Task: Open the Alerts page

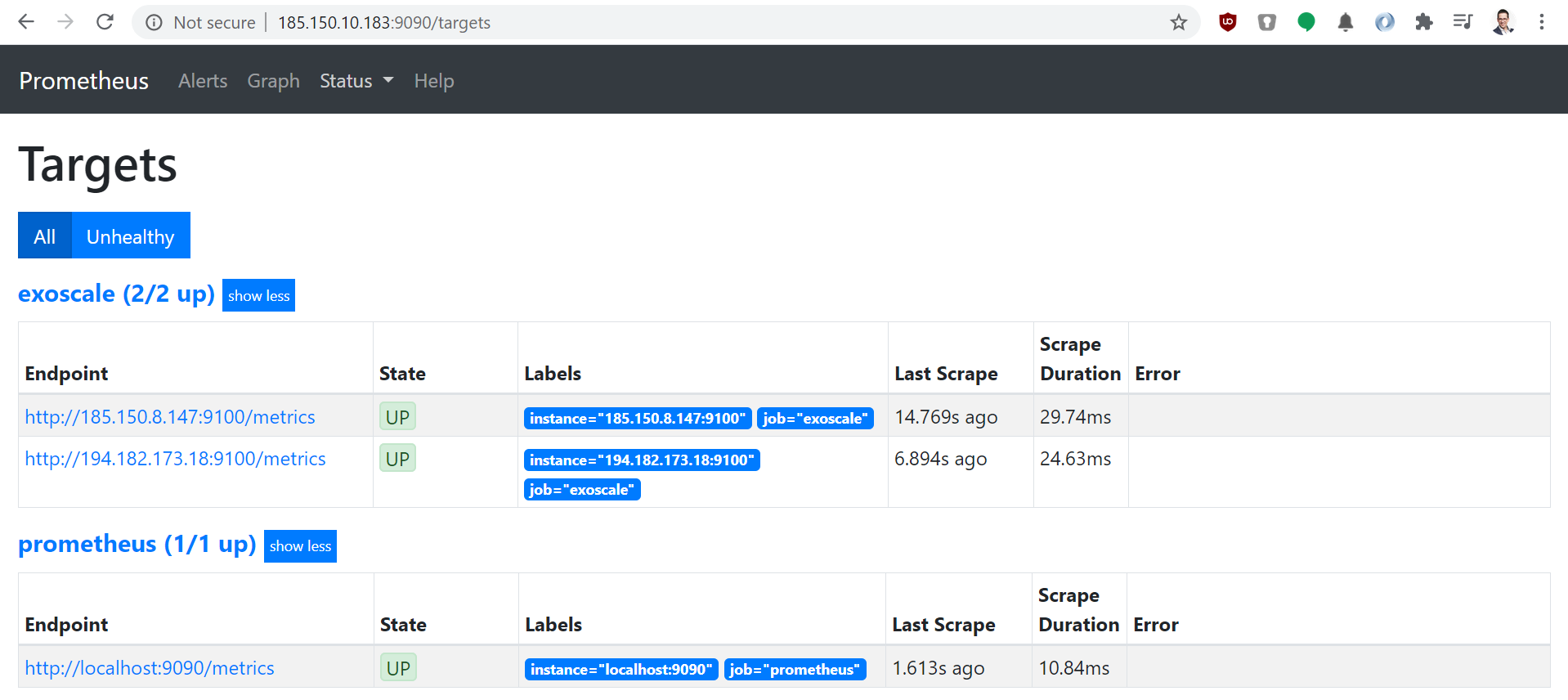Action: click(203, 81)
